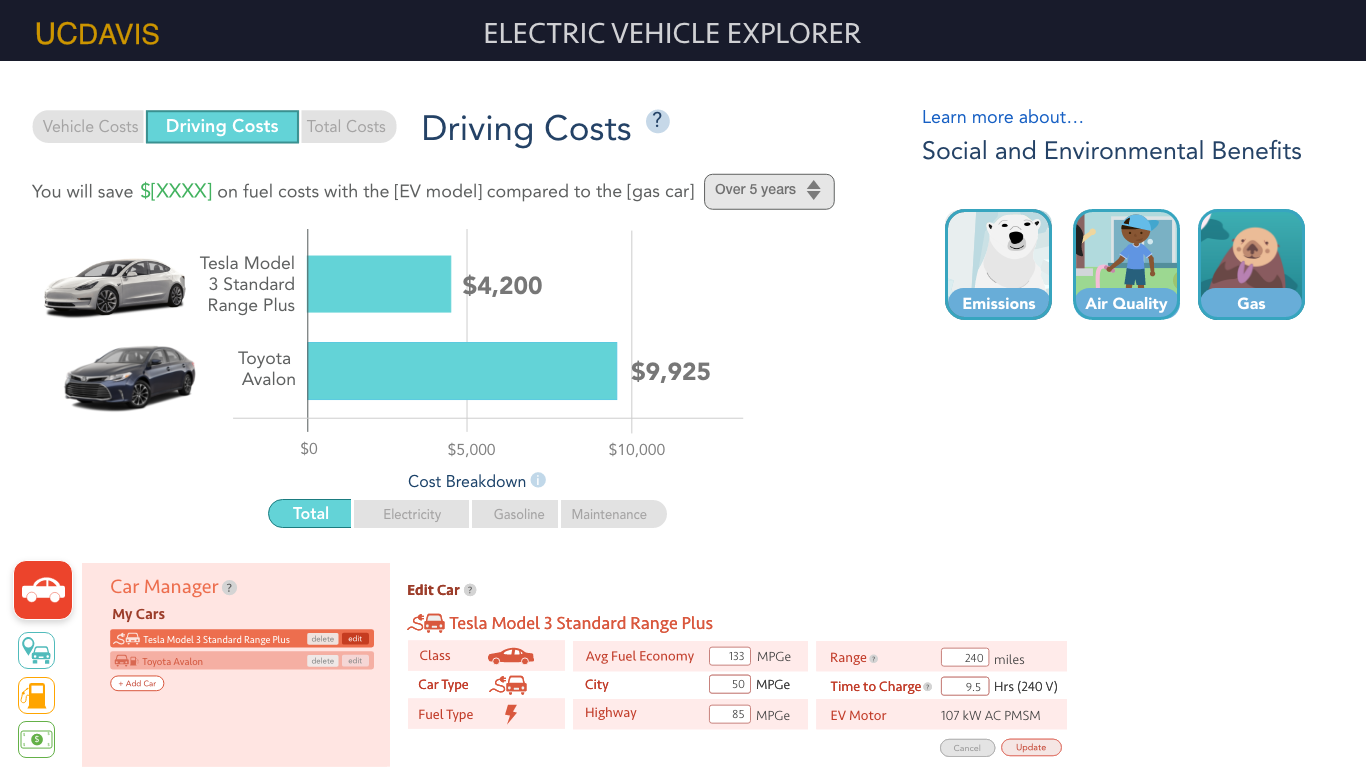This screenshot has width=1366, height=768.
Task: Select the Total cost breakdown tab
Action: (x=310, y=513)
